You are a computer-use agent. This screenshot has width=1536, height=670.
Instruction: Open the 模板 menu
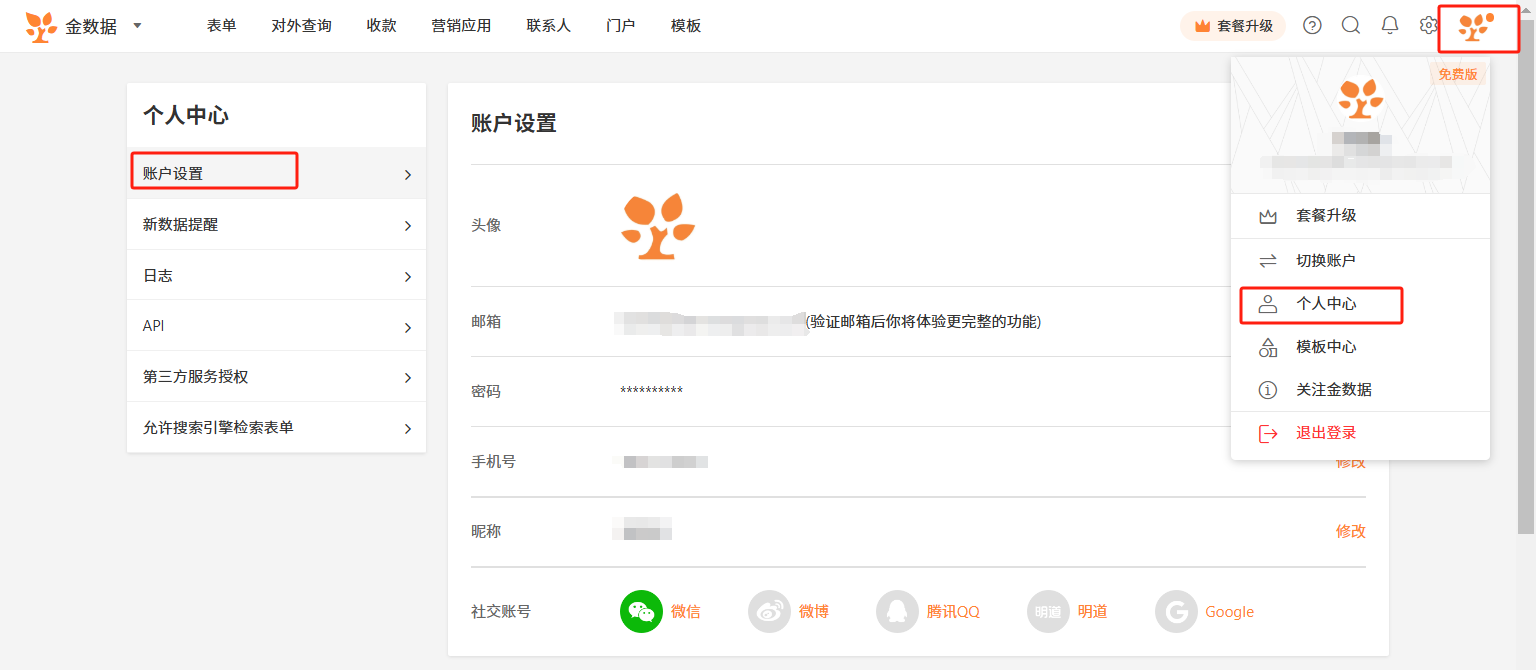686,26
